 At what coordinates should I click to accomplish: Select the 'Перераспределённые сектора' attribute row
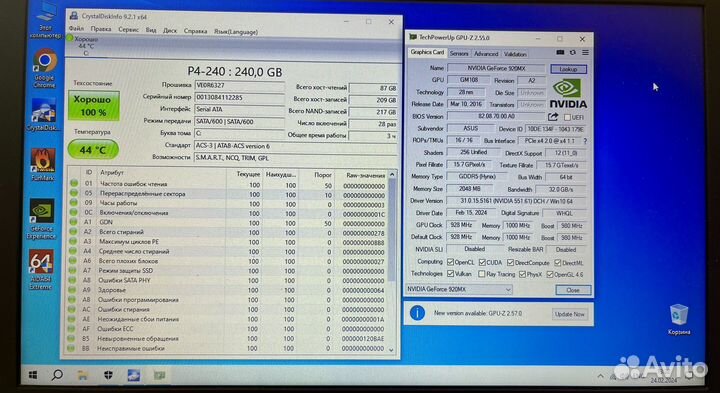click(x=227, y=195)
